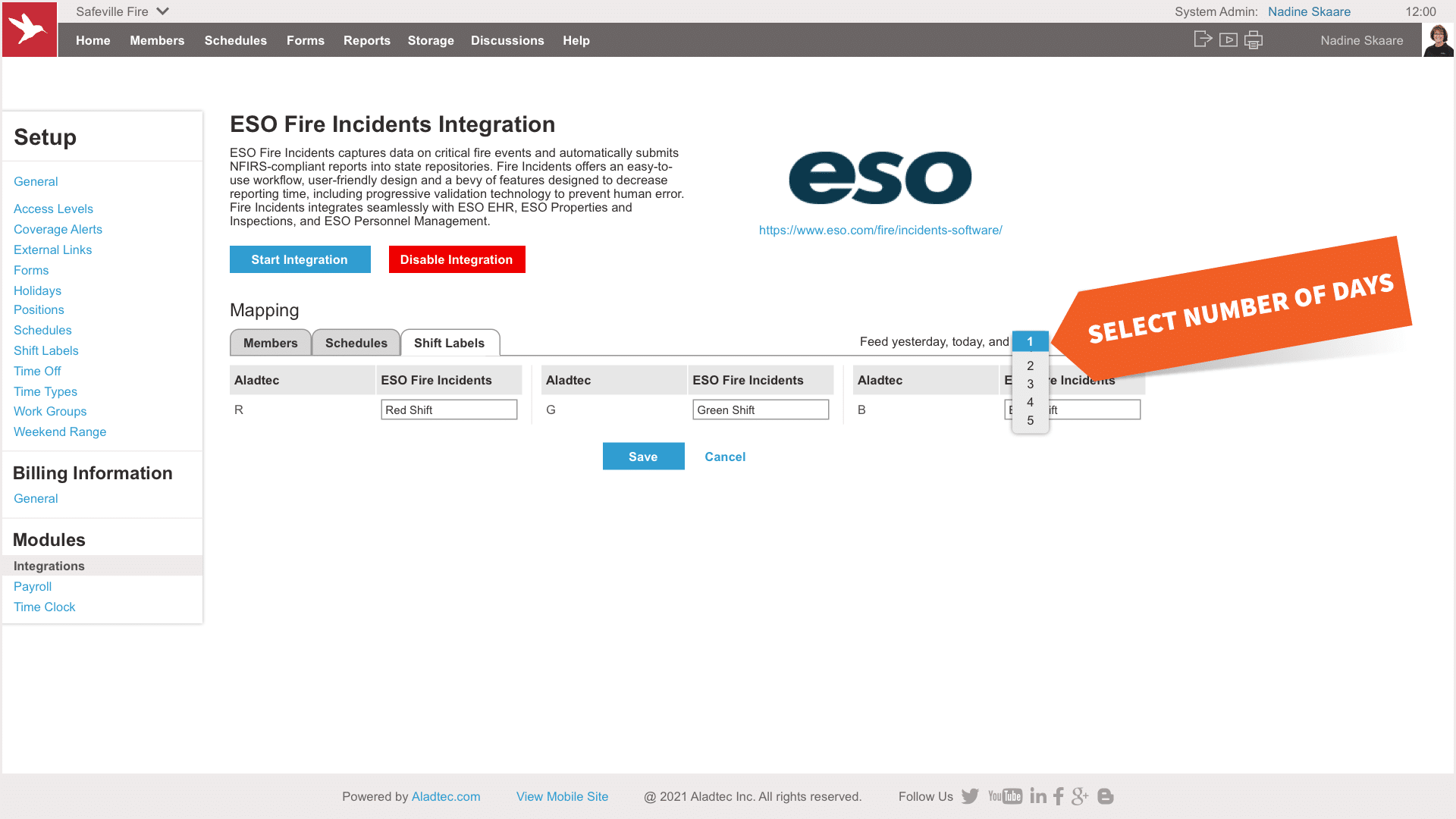Open Forms in Setup sidebar

point(31,270)
